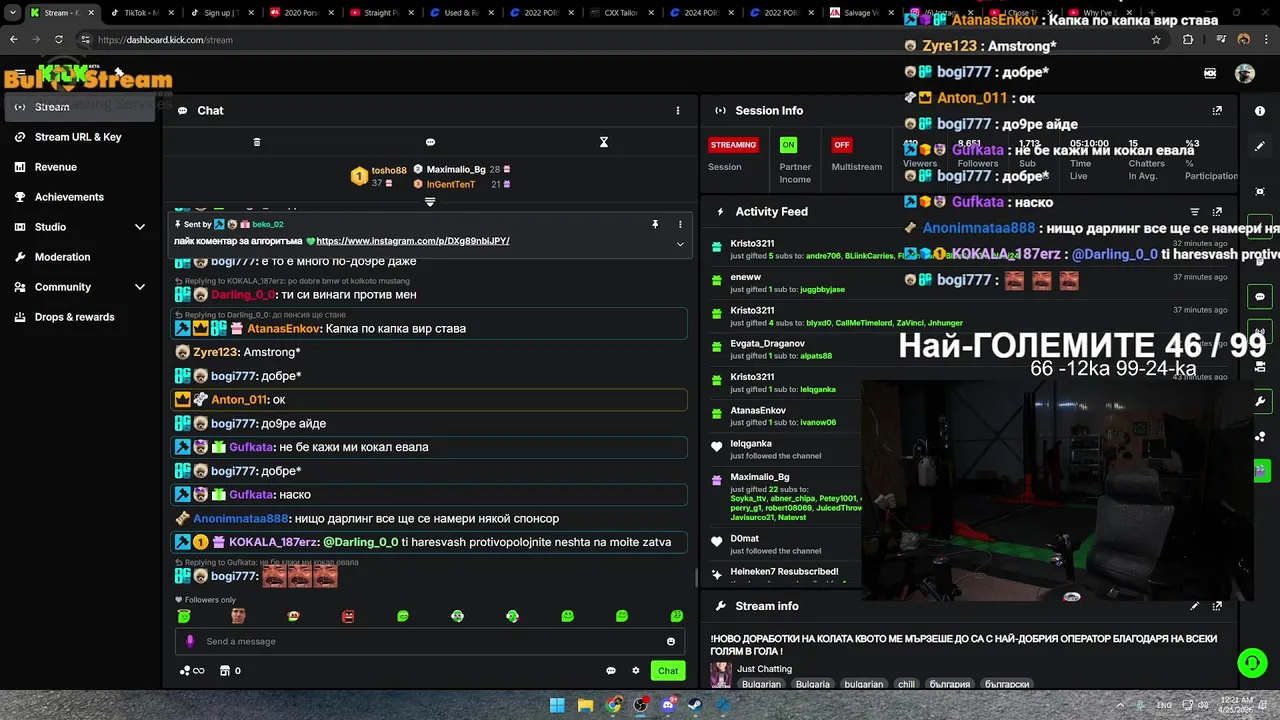Click the Send a message field

tap(430, 641)
